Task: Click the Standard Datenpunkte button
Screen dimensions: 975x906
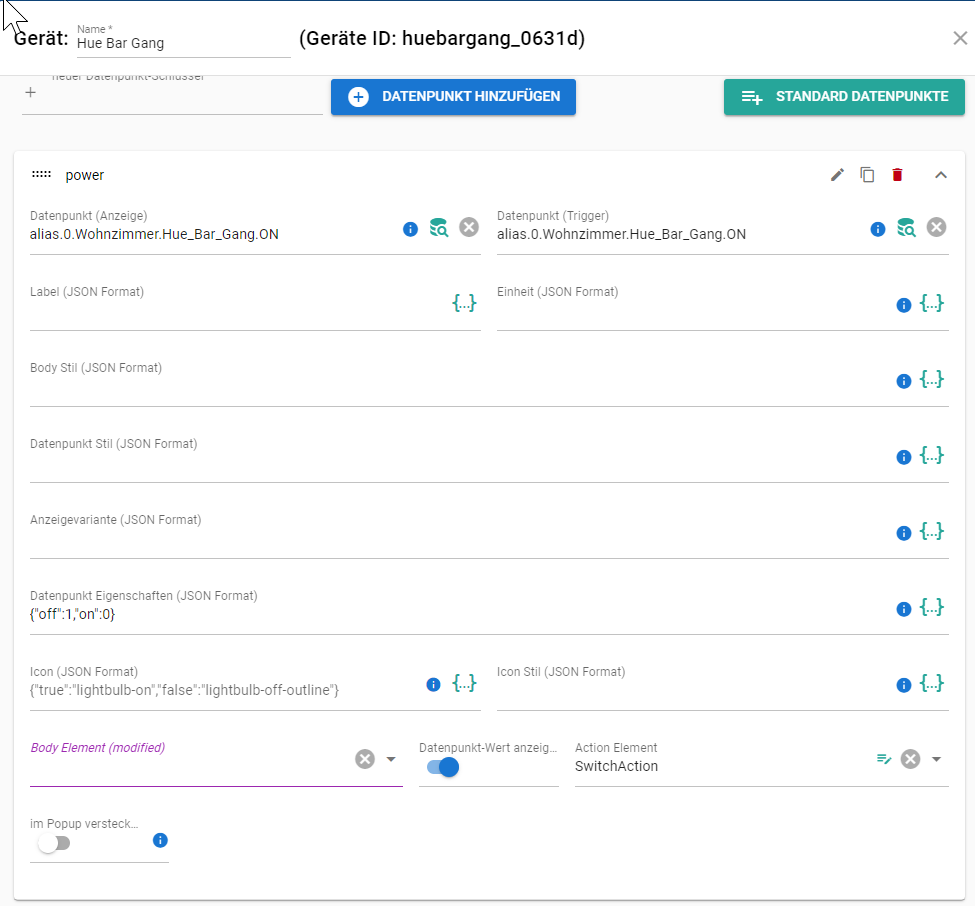Action: coord(844,97)
